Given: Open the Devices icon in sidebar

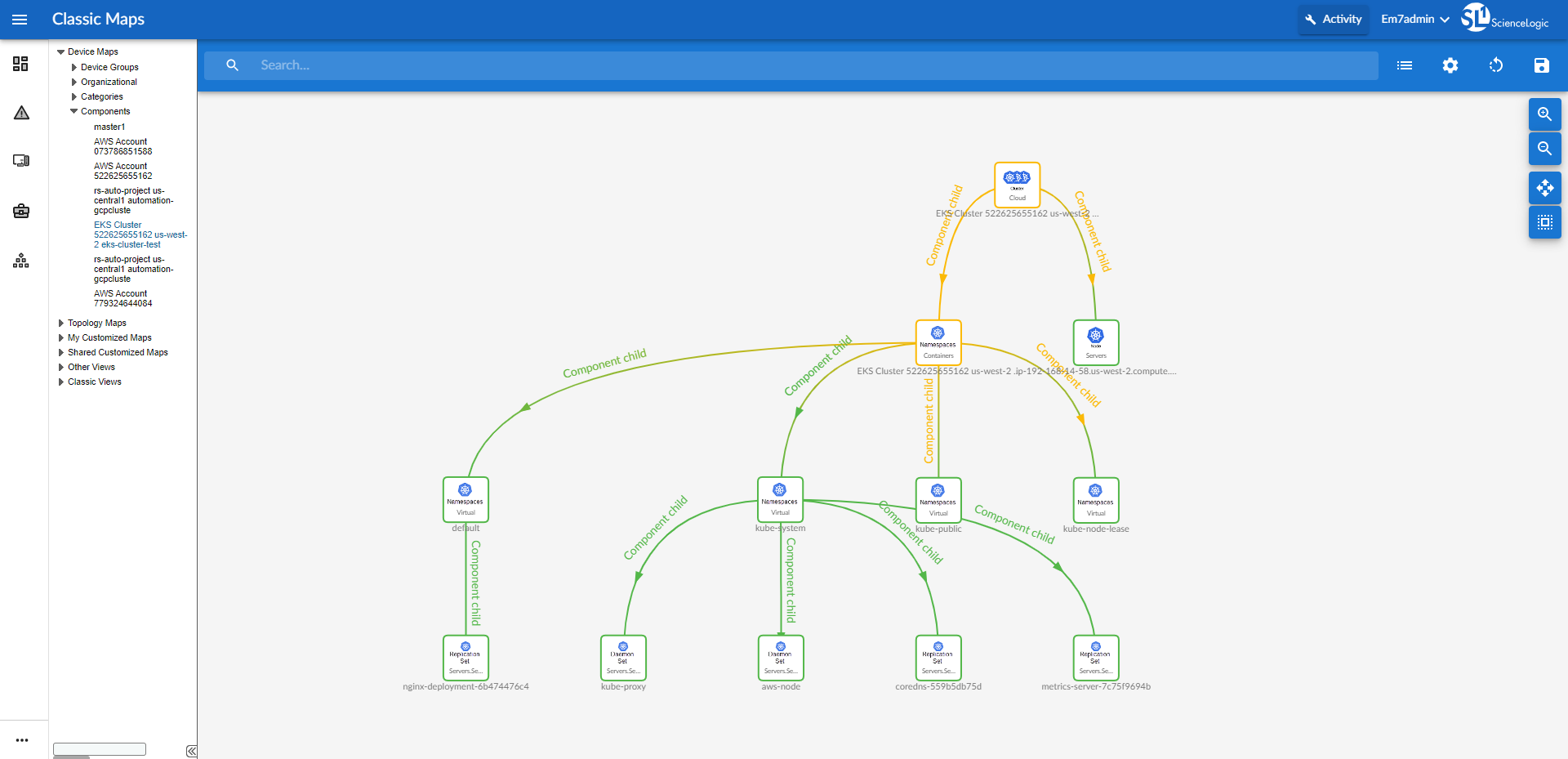Looking at the screenshot, I should pyautogui.click(x=21, y=161).
